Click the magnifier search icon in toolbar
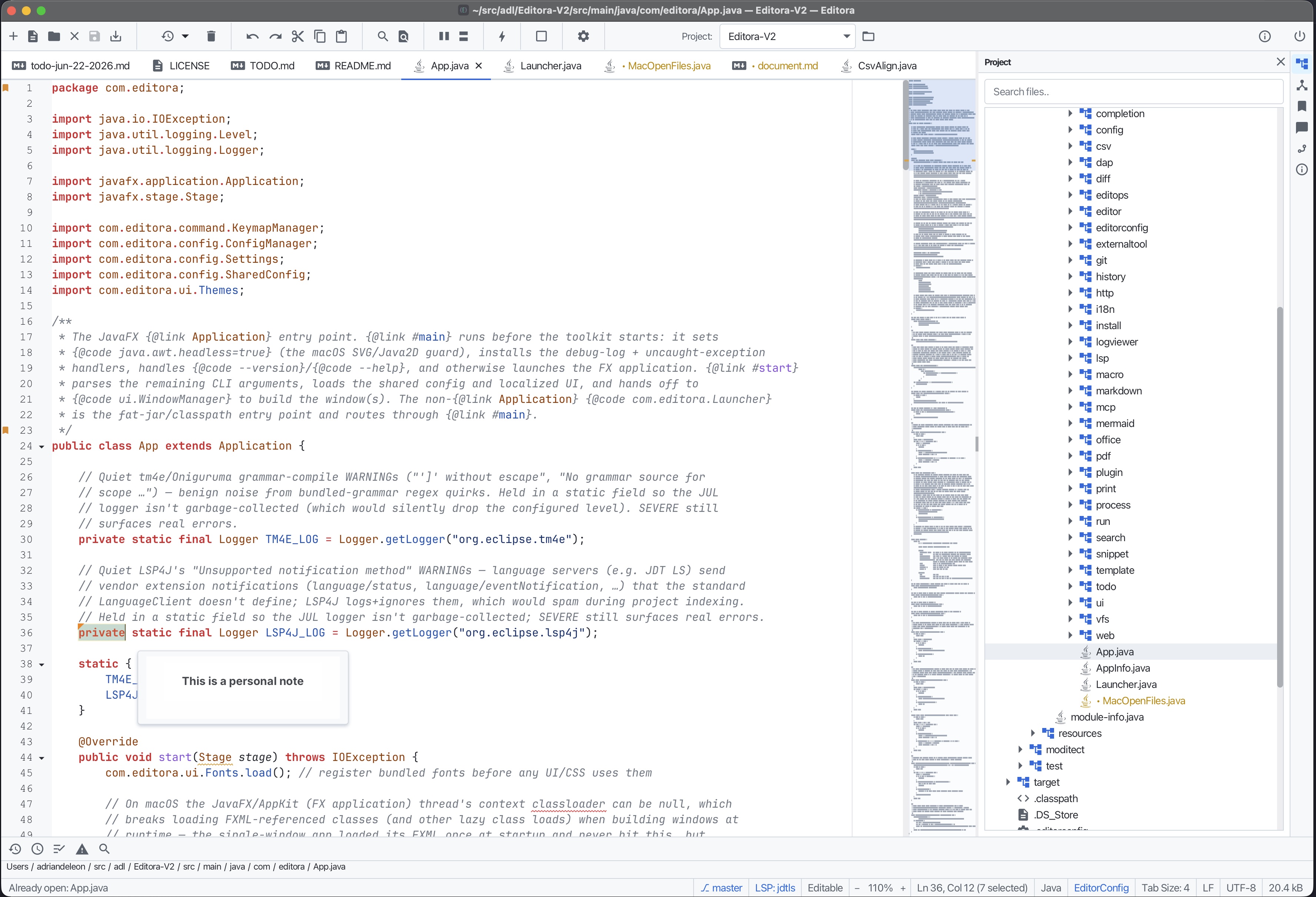Viewport: 1316px width, 897px height. pyautogui.click(x=383, y=36)
